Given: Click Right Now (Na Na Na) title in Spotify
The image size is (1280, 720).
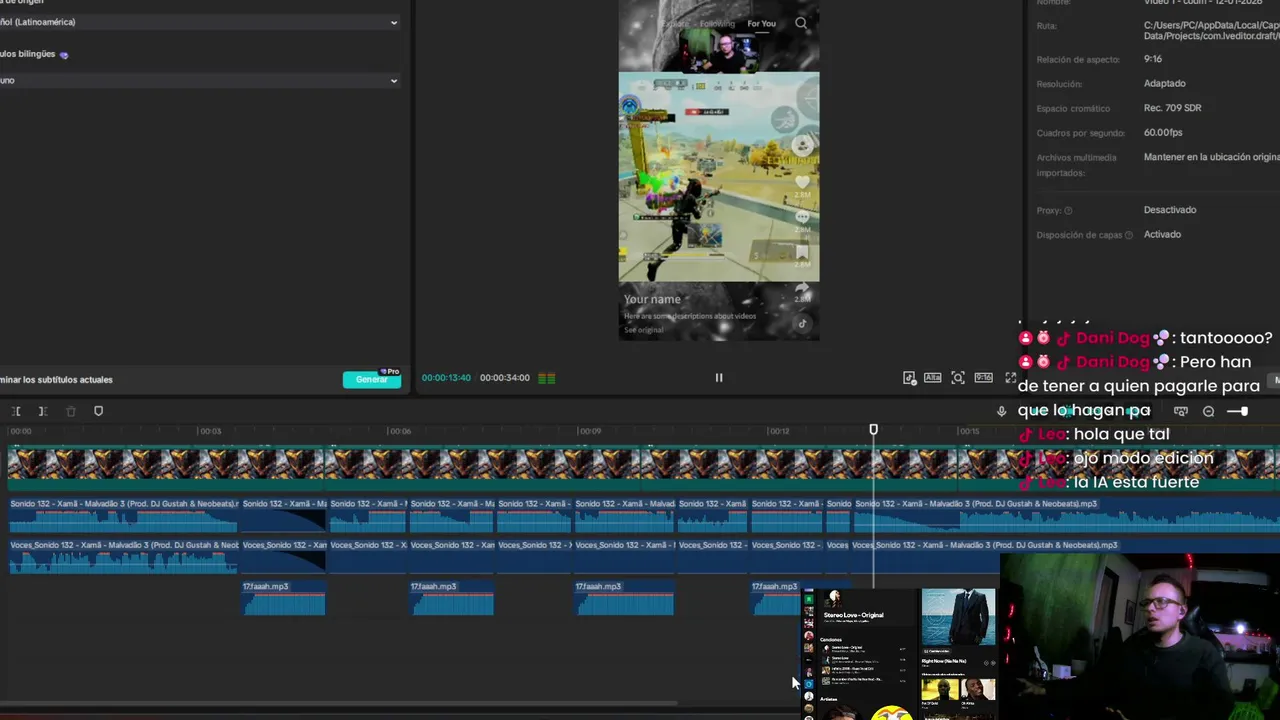Looking at the screenshot, I should click(x=943, y=661).
